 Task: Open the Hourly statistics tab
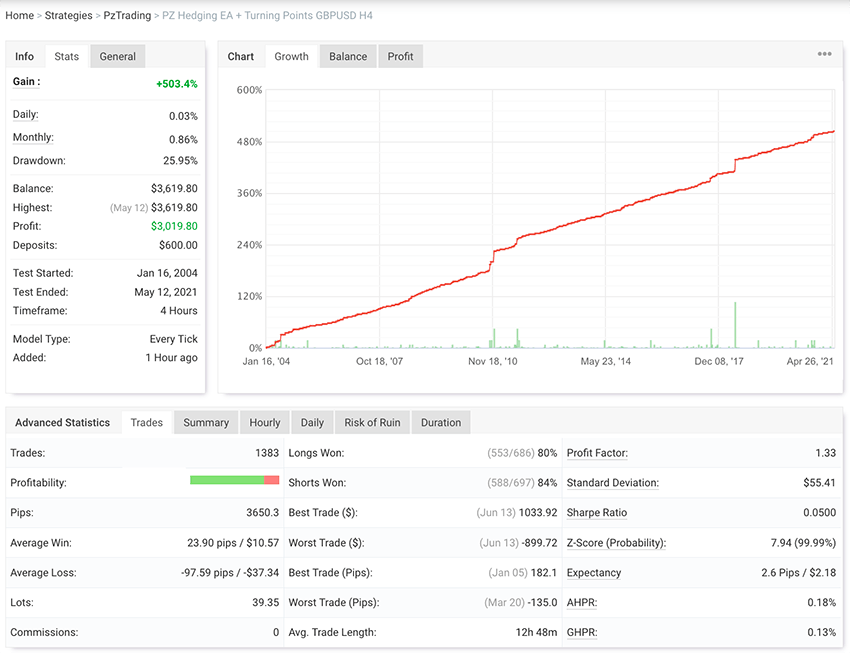(265, 423)
